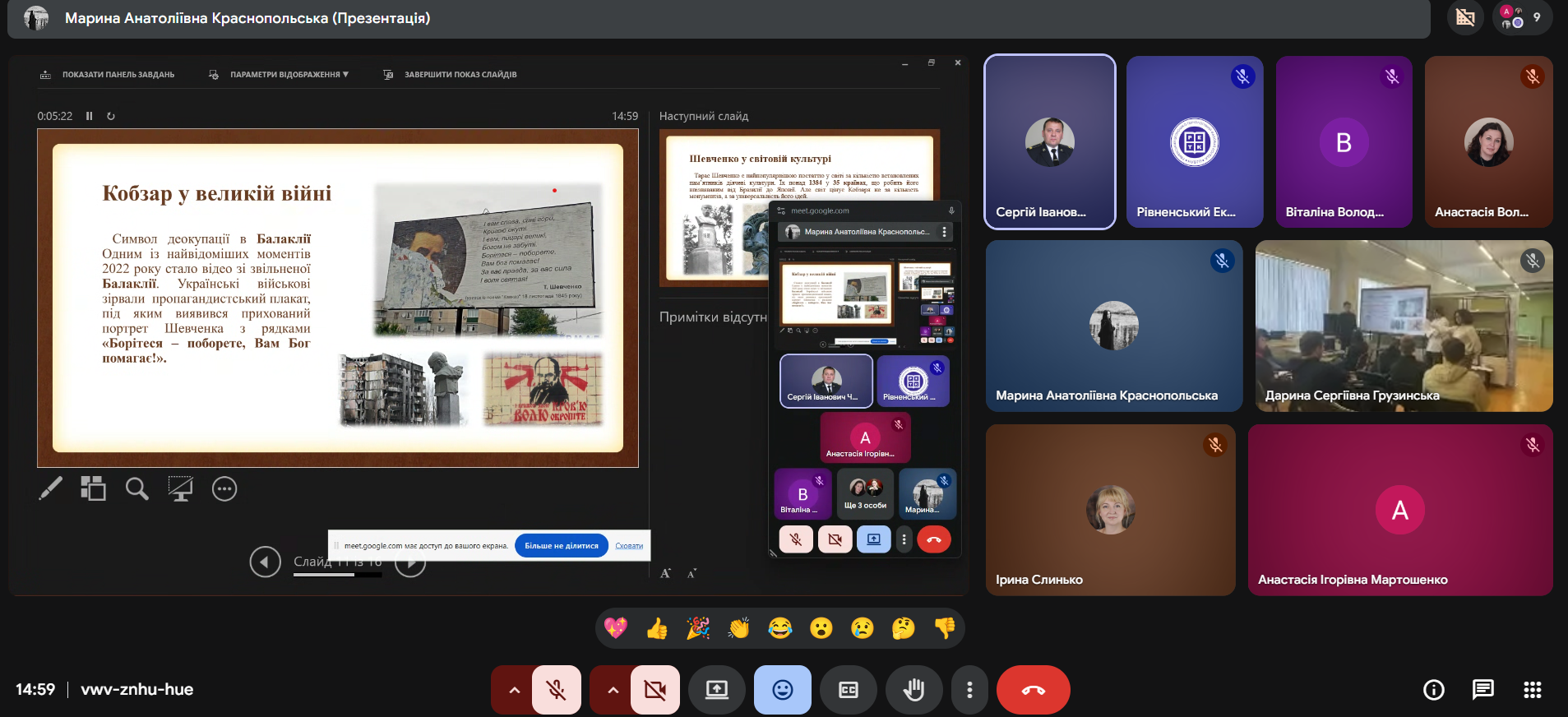Toggle closed captions

click(x=848, y=690)
